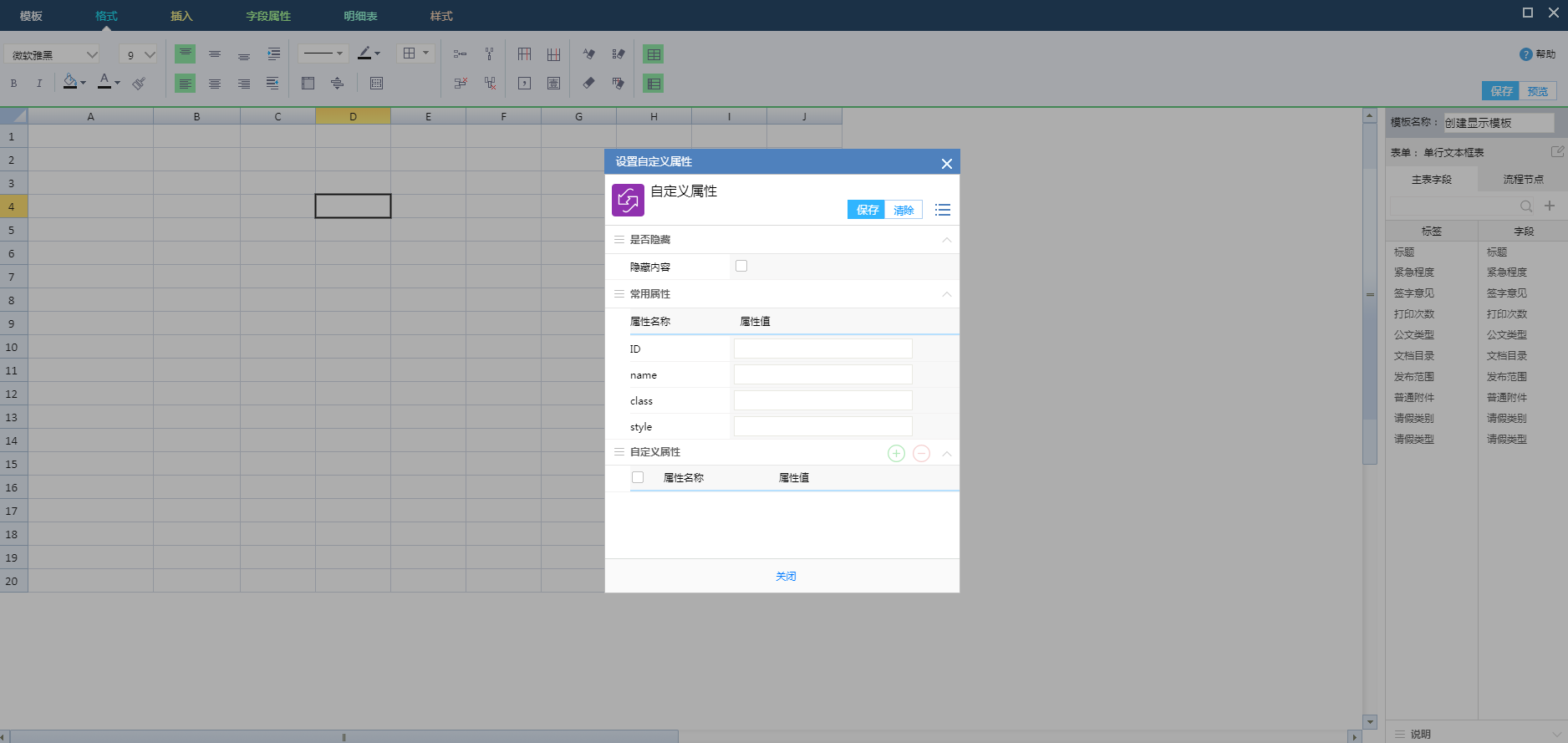Collapse the 是否隐藏 section

947,240
